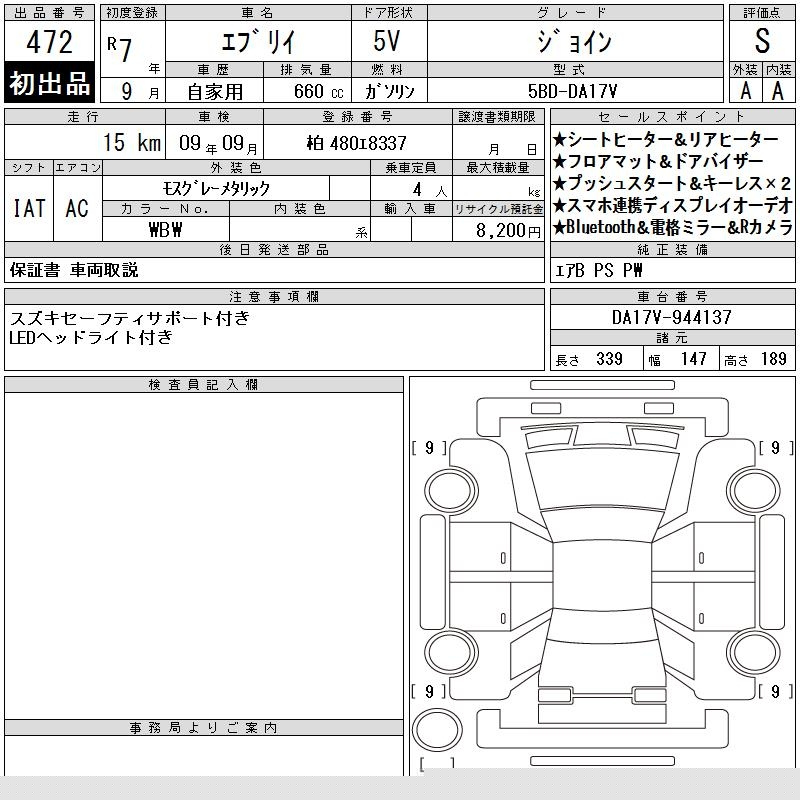Select the grade ジョイン field
Viewport: 800px width, 800px height.
point(574,42)
